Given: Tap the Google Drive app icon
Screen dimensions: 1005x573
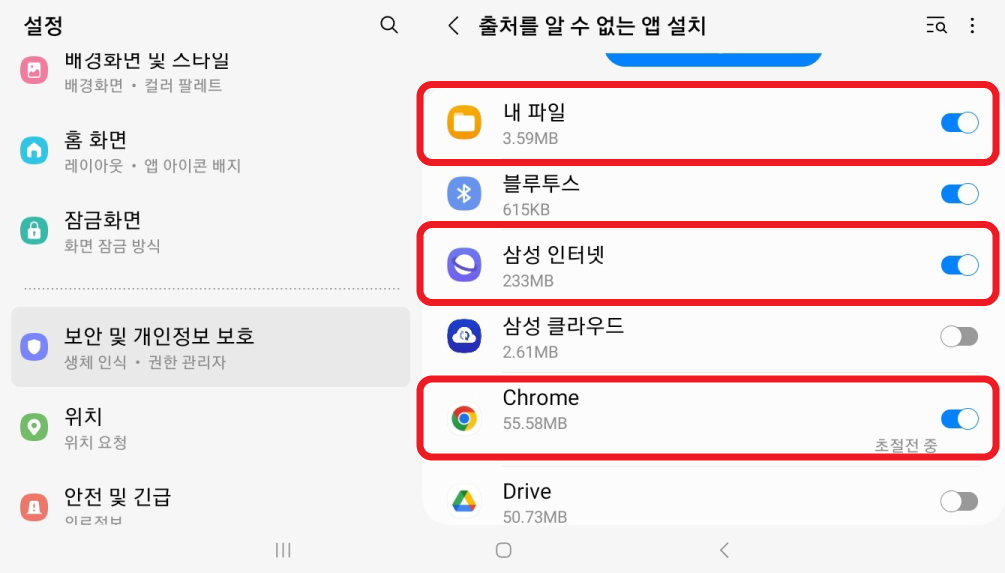Looking at the screenshot, I should click(x=464, y=502).
